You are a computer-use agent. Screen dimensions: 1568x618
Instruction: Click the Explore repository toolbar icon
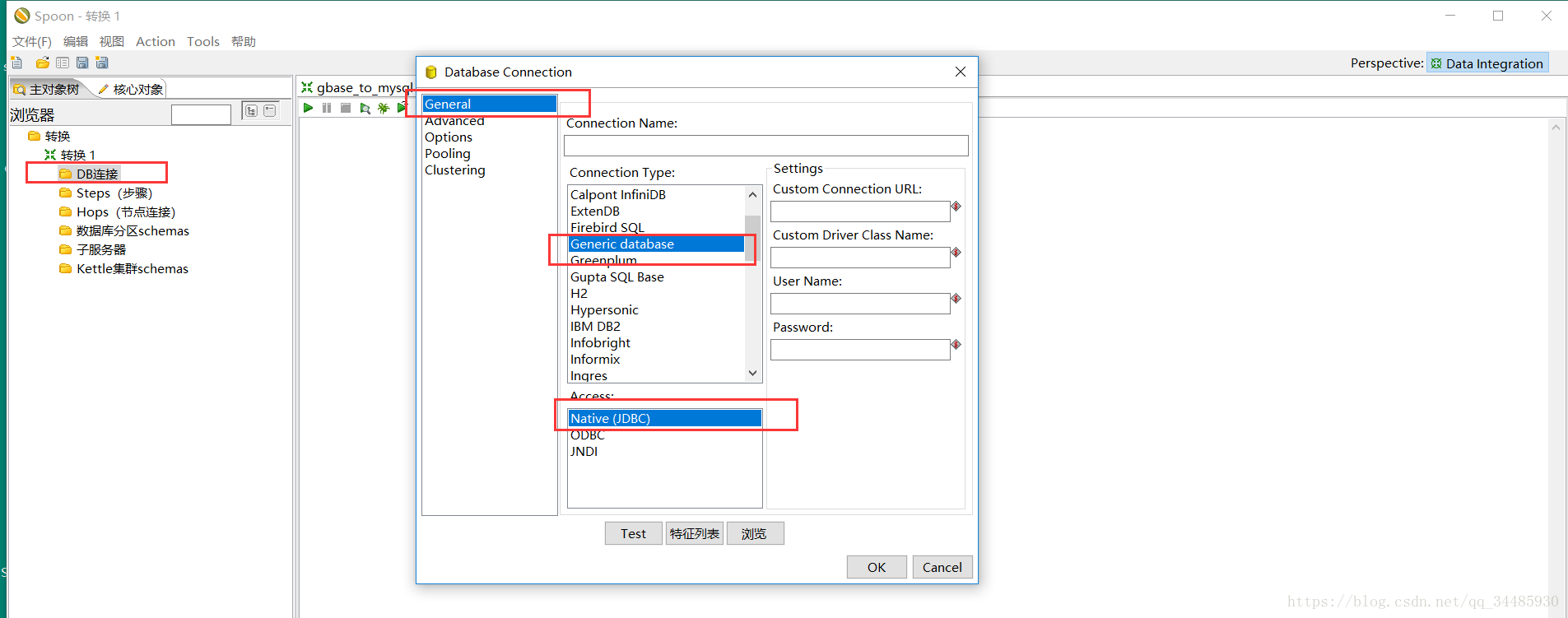[63, 63]
